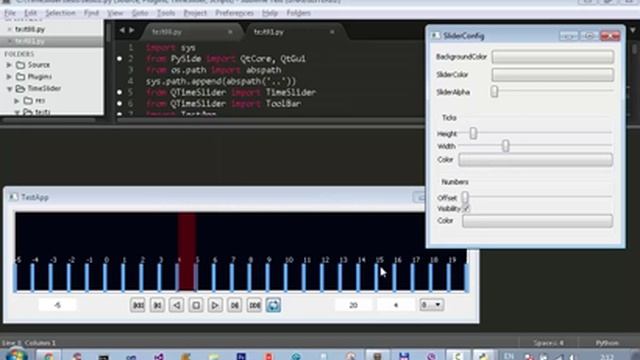Step to previous frame in TestApp
The width and height of the screenshot is (640, 360).
(x=157, y=305)
